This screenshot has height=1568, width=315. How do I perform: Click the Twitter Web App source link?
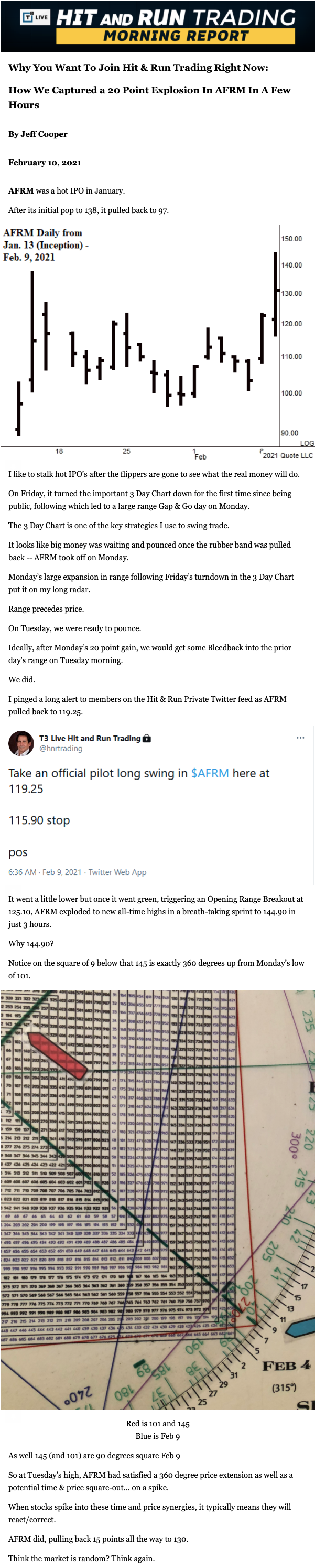coord(117,872)
